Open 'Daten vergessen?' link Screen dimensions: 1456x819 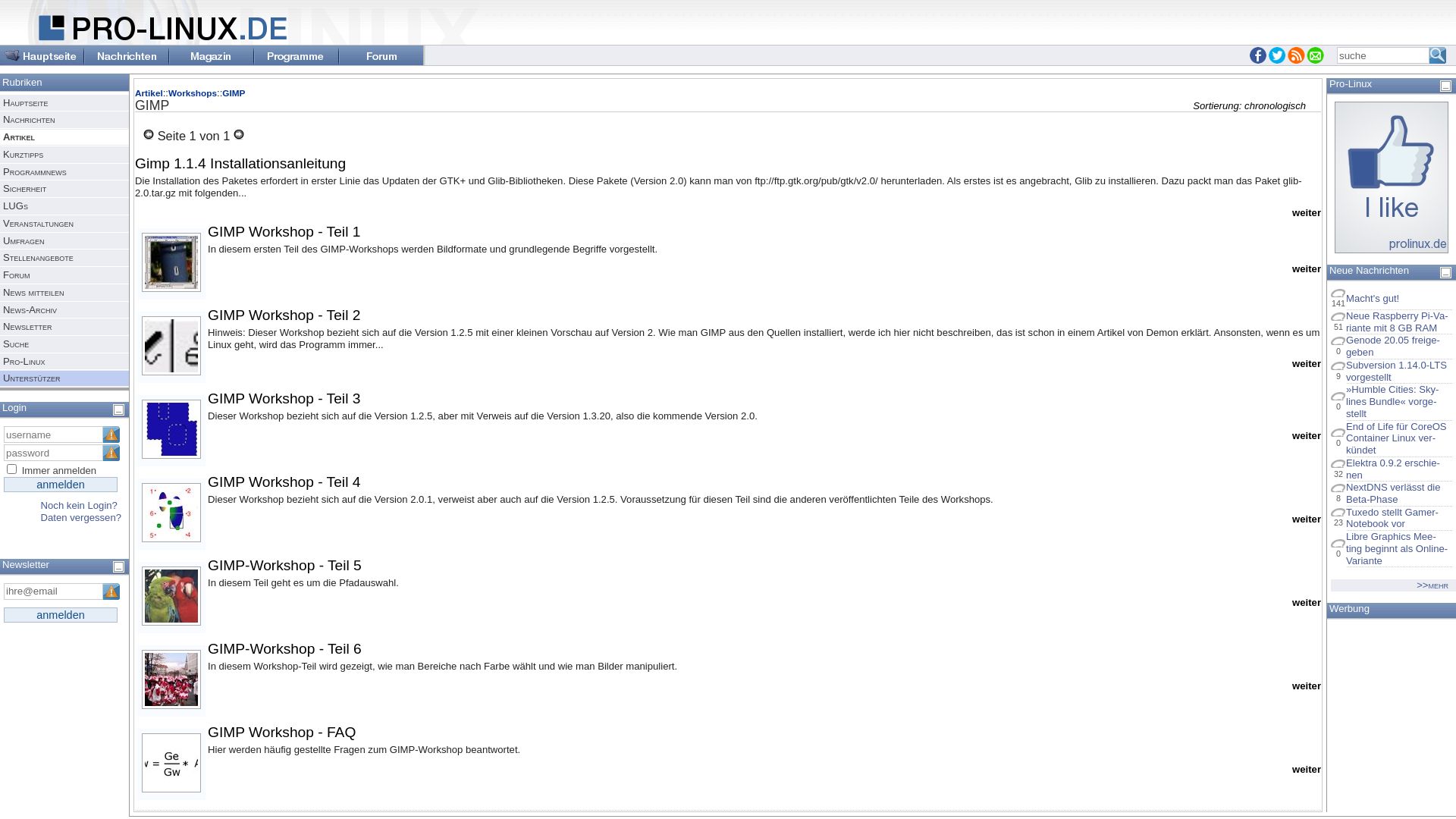tap(80, 518)
